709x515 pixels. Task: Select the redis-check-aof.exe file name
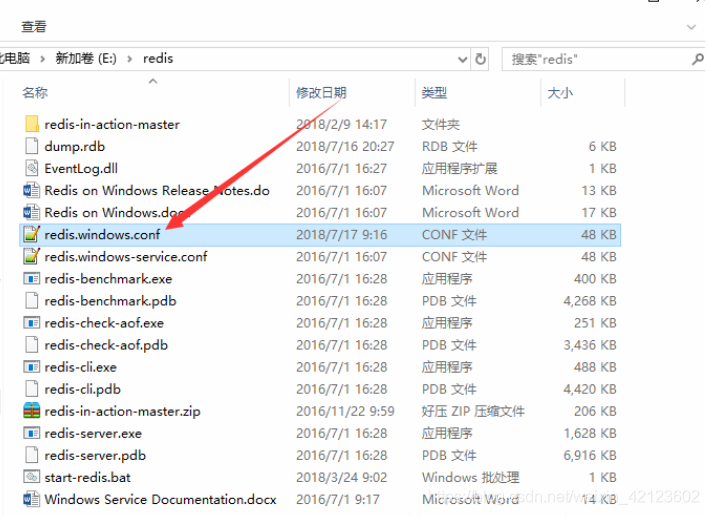click(104, 323)
